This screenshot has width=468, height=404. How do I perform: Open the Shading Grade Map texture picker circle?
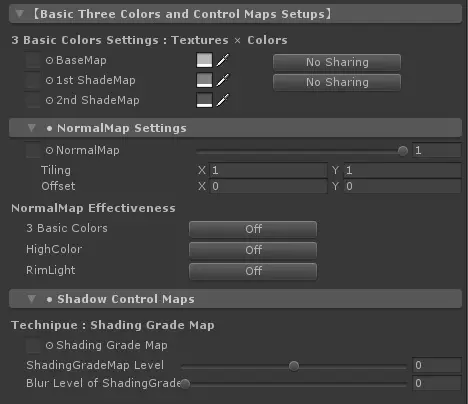coord(49,346)
